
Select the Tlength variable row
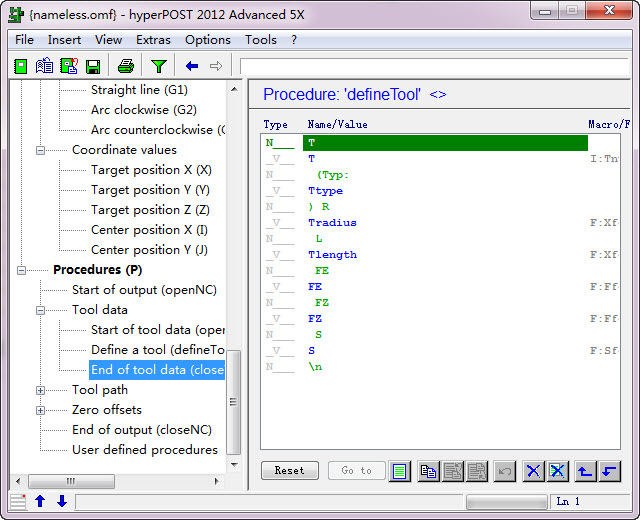(441, 255)
